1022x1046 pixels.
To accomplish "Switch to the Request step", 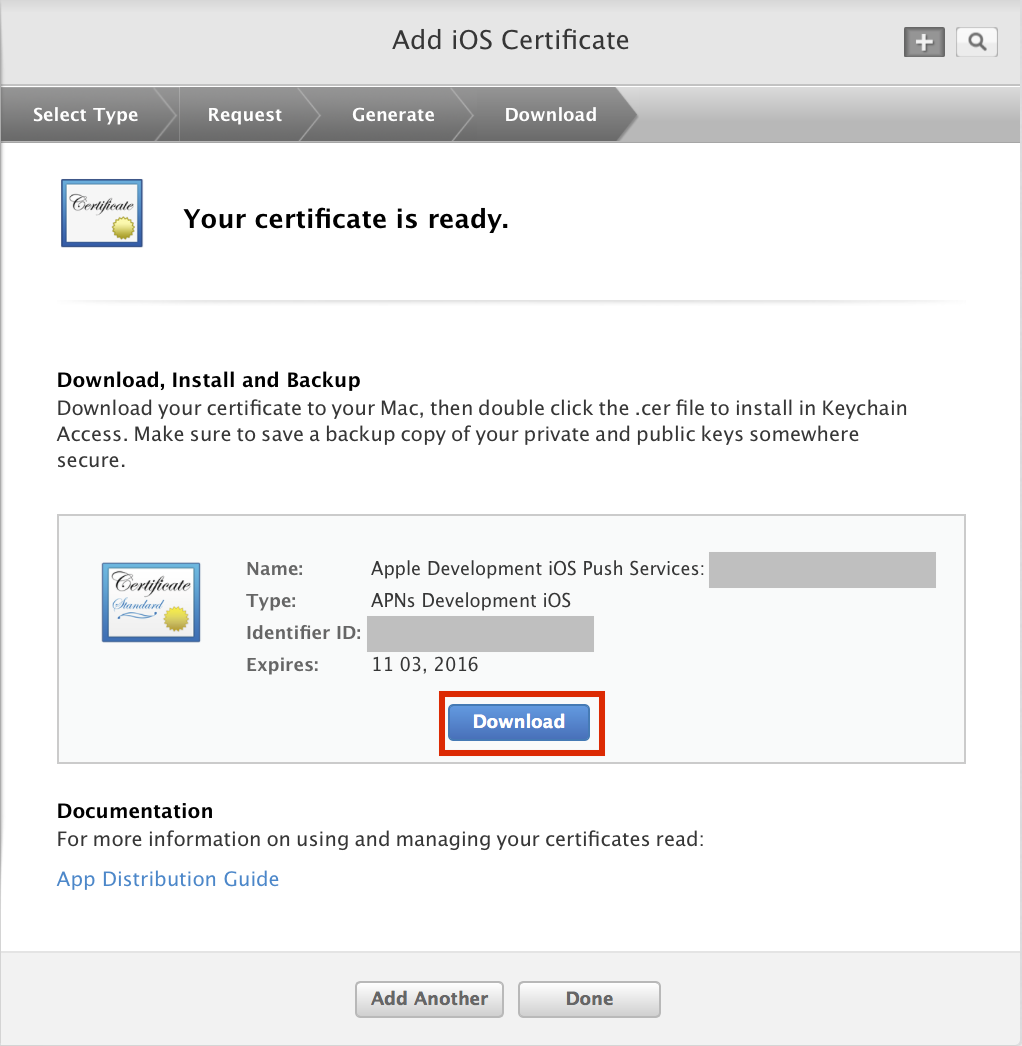I will pyautogui.click(x=245, y=115).
